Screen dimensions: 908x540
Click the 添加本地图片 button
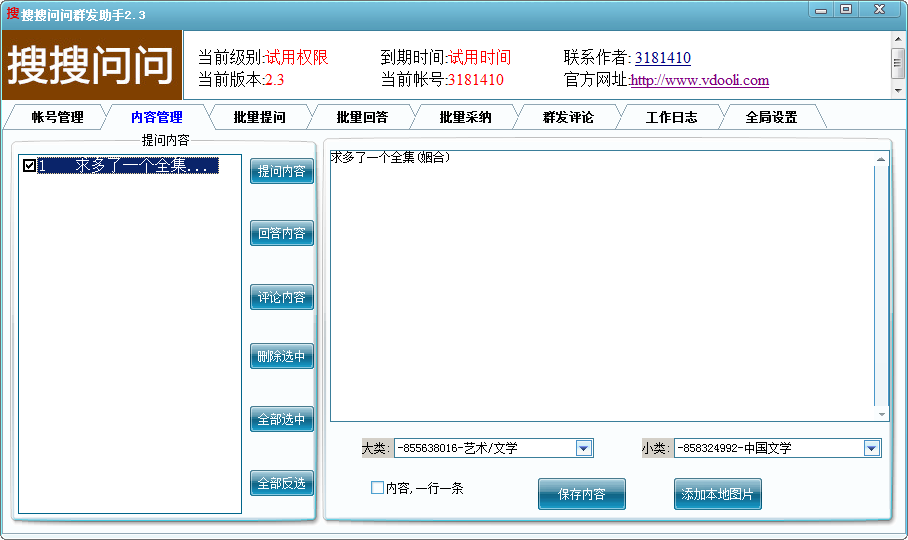click(717, 494)
